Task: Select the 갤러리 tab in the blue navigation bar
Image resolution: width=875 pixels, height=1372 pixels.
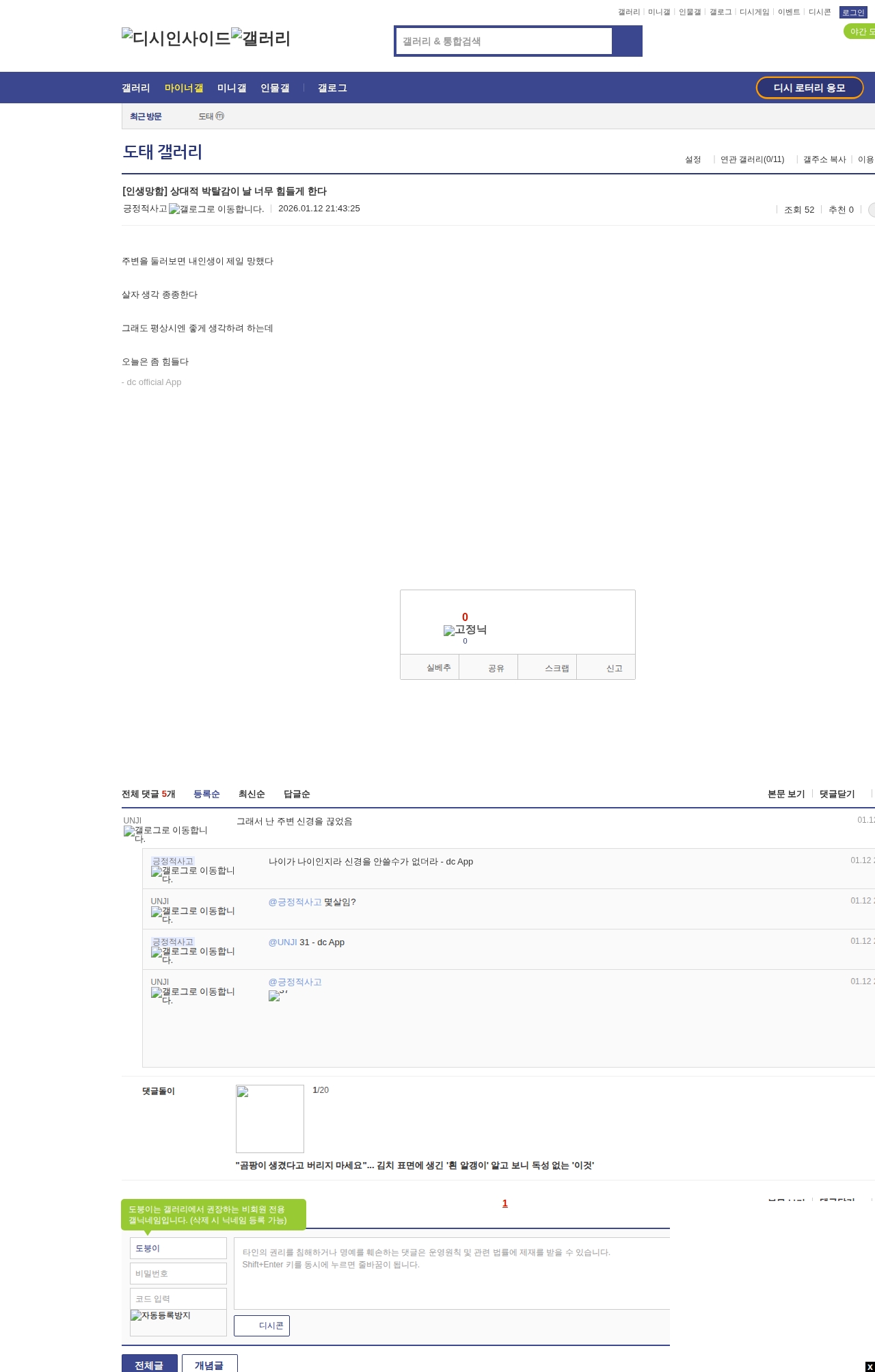Action: [136, 88]
